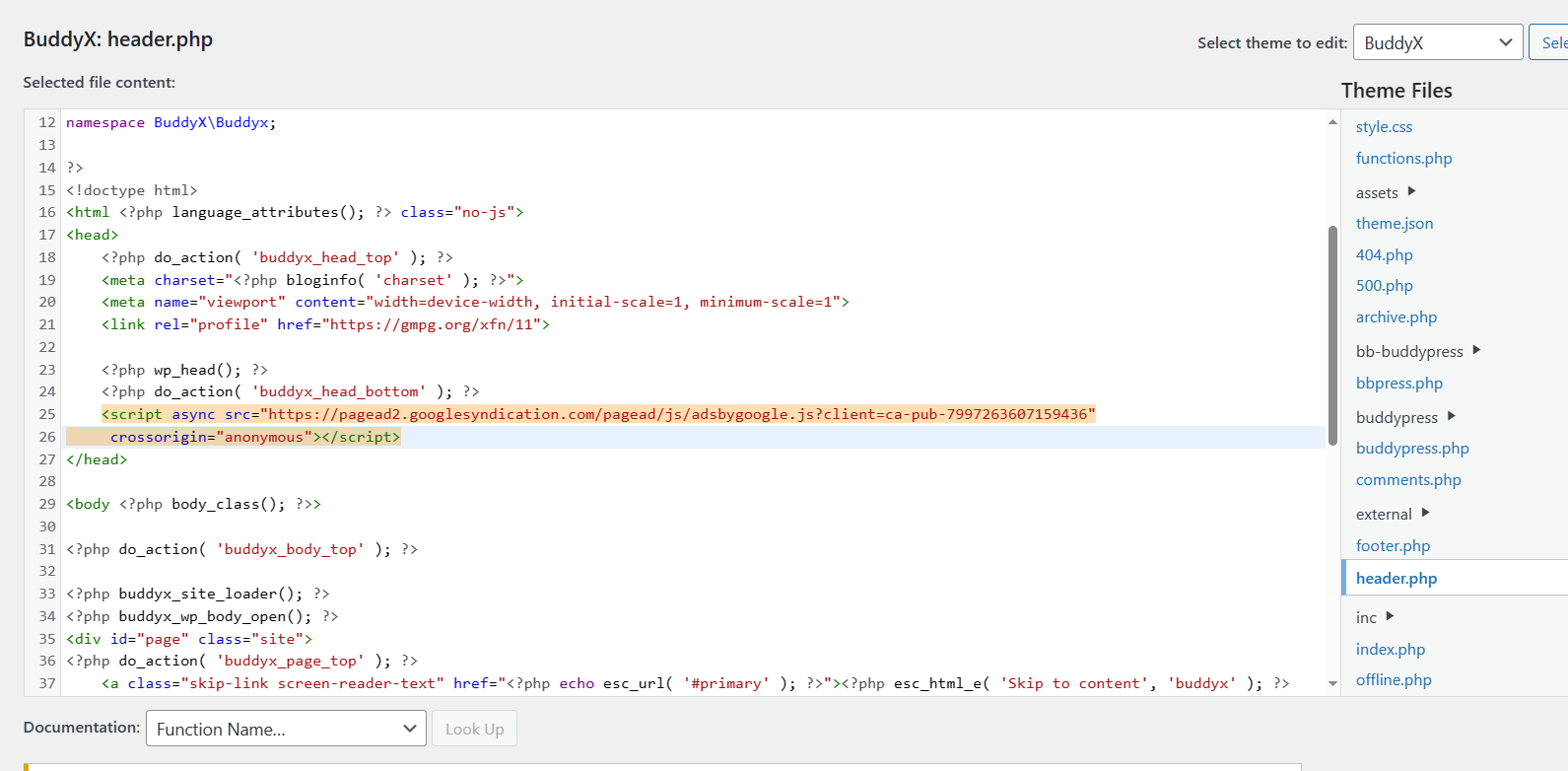The image size is (1568, 771).
Task: Click line number 37 in the gutter
Action: [x=47, y=683]
